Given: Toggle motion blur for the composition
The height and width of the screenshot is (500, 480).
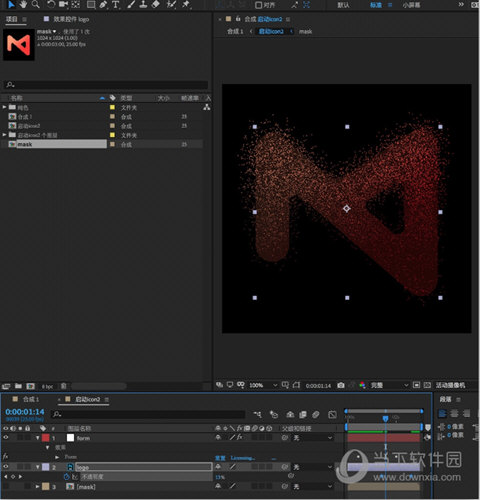Looking at the screenshot, I should (316, 414).
